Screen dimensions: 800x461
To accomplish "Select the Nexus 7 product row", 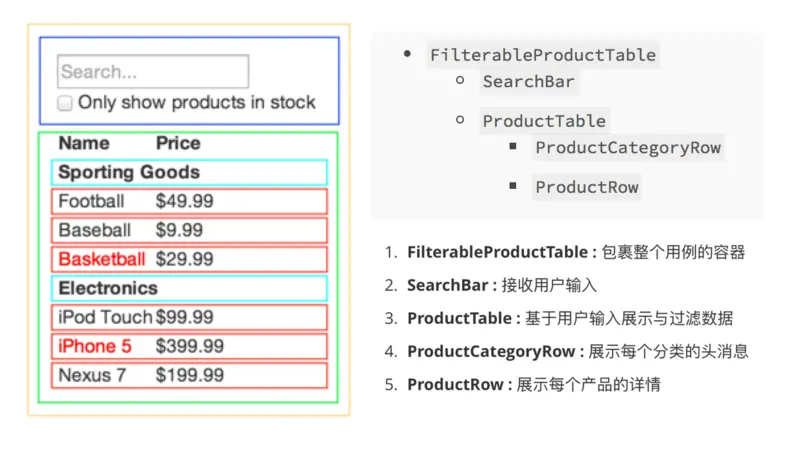I will coord(189,375).
